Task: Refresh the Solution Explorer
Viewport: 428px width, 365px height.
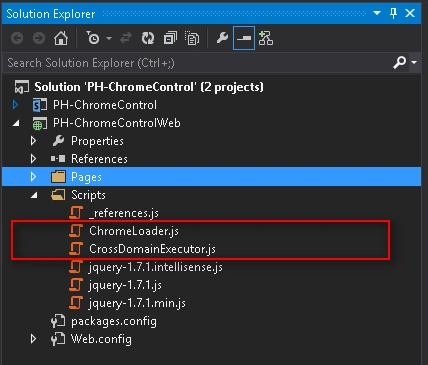Action: pos(148,38)
